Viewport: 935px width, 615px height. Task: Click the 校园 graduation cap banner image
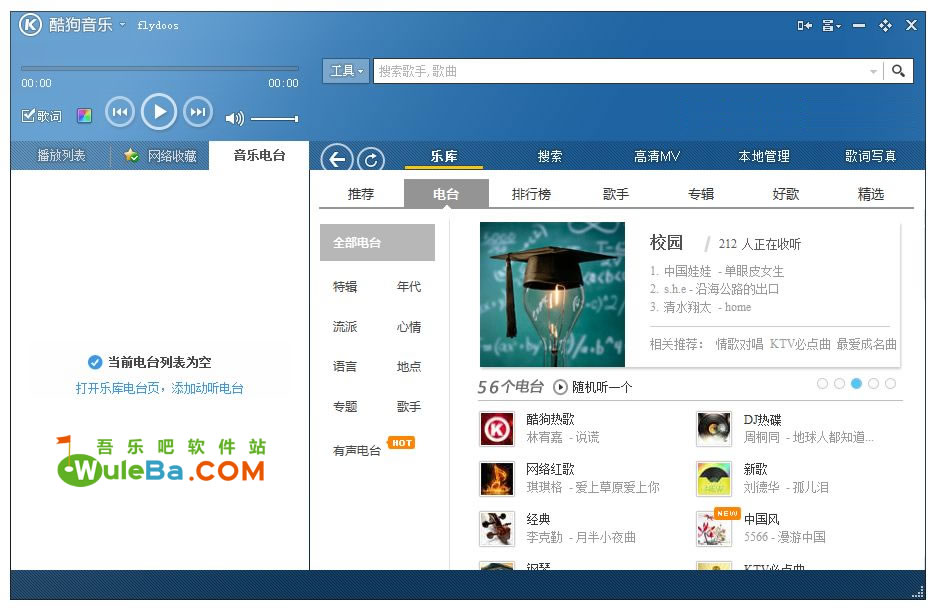coord(552,295)
